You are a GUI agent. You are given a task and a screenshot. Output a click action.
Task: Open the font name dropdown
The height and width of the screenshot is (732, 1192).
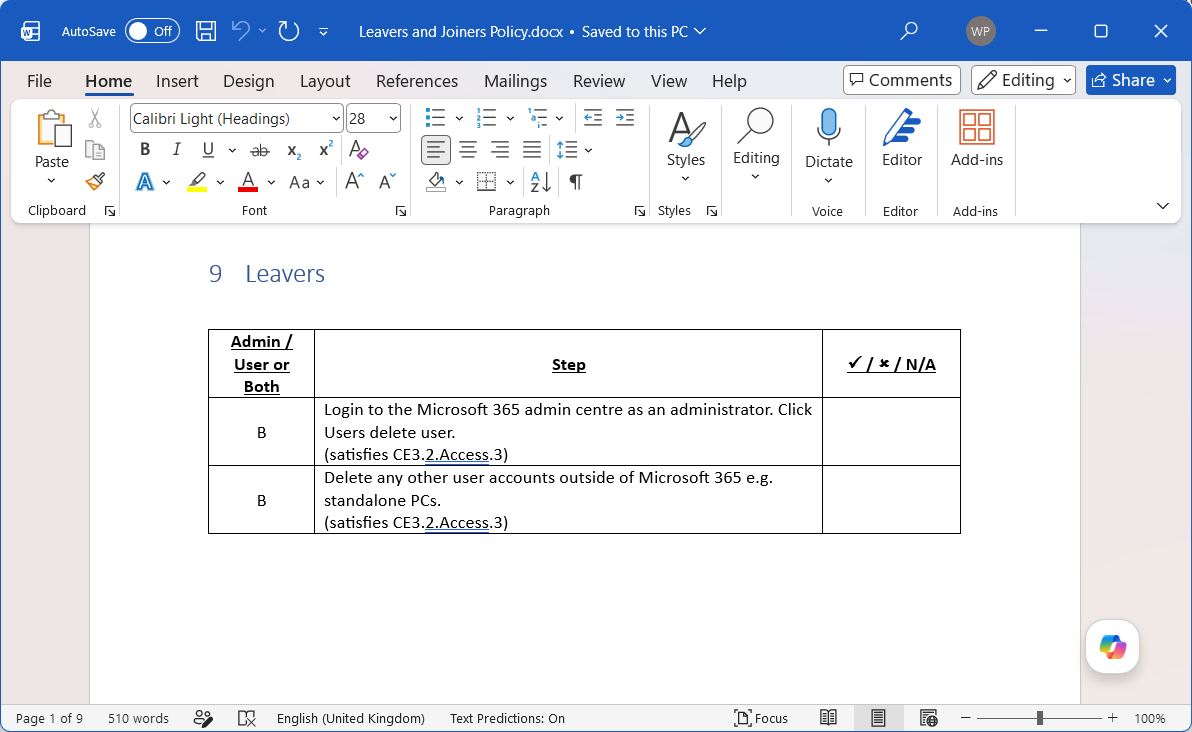point(335,119)
